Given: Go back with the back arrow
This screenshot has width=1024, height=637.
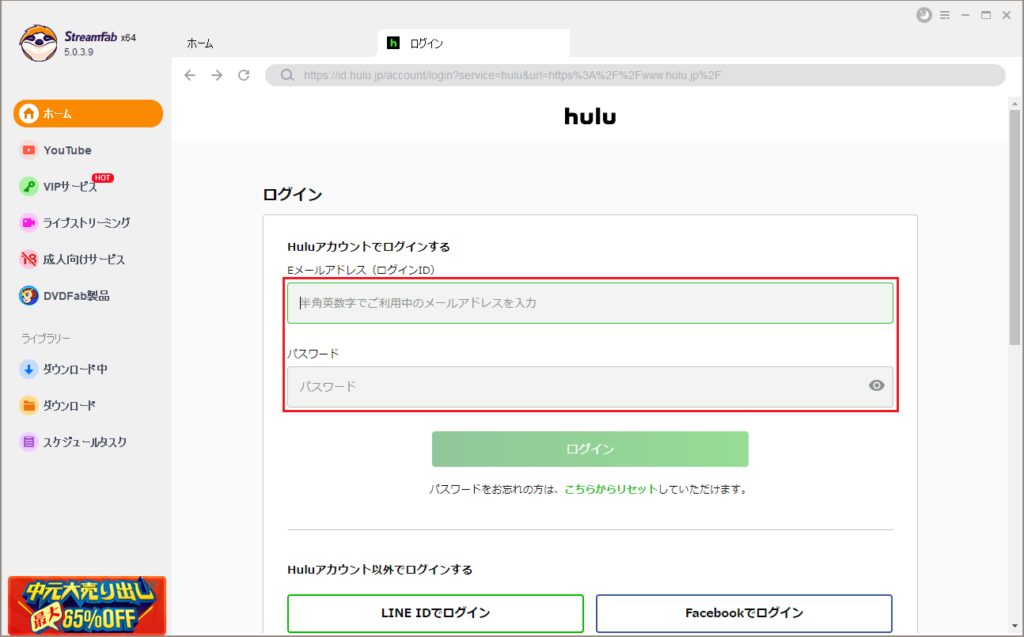Looking at the screenshot, I should 190,75.
